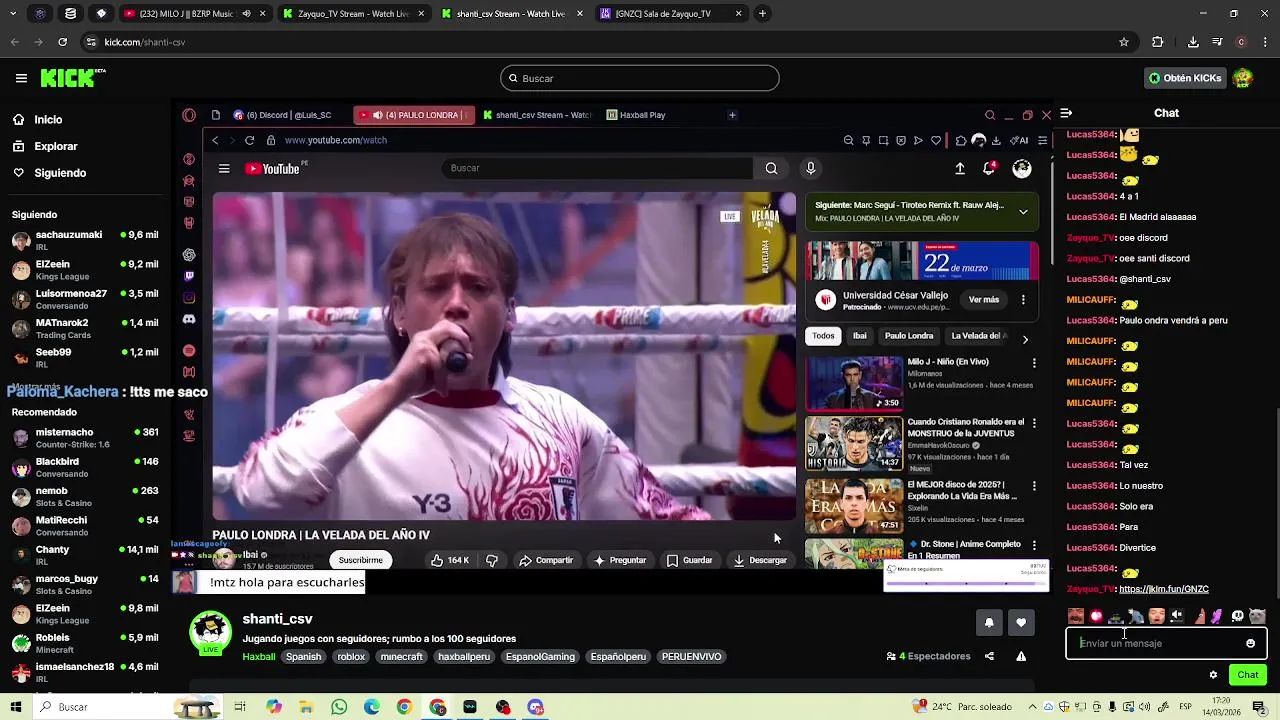1280x720 pixels.
Task: Click streamed YouTube like button 164 K
Action: [x=449, y=560]
